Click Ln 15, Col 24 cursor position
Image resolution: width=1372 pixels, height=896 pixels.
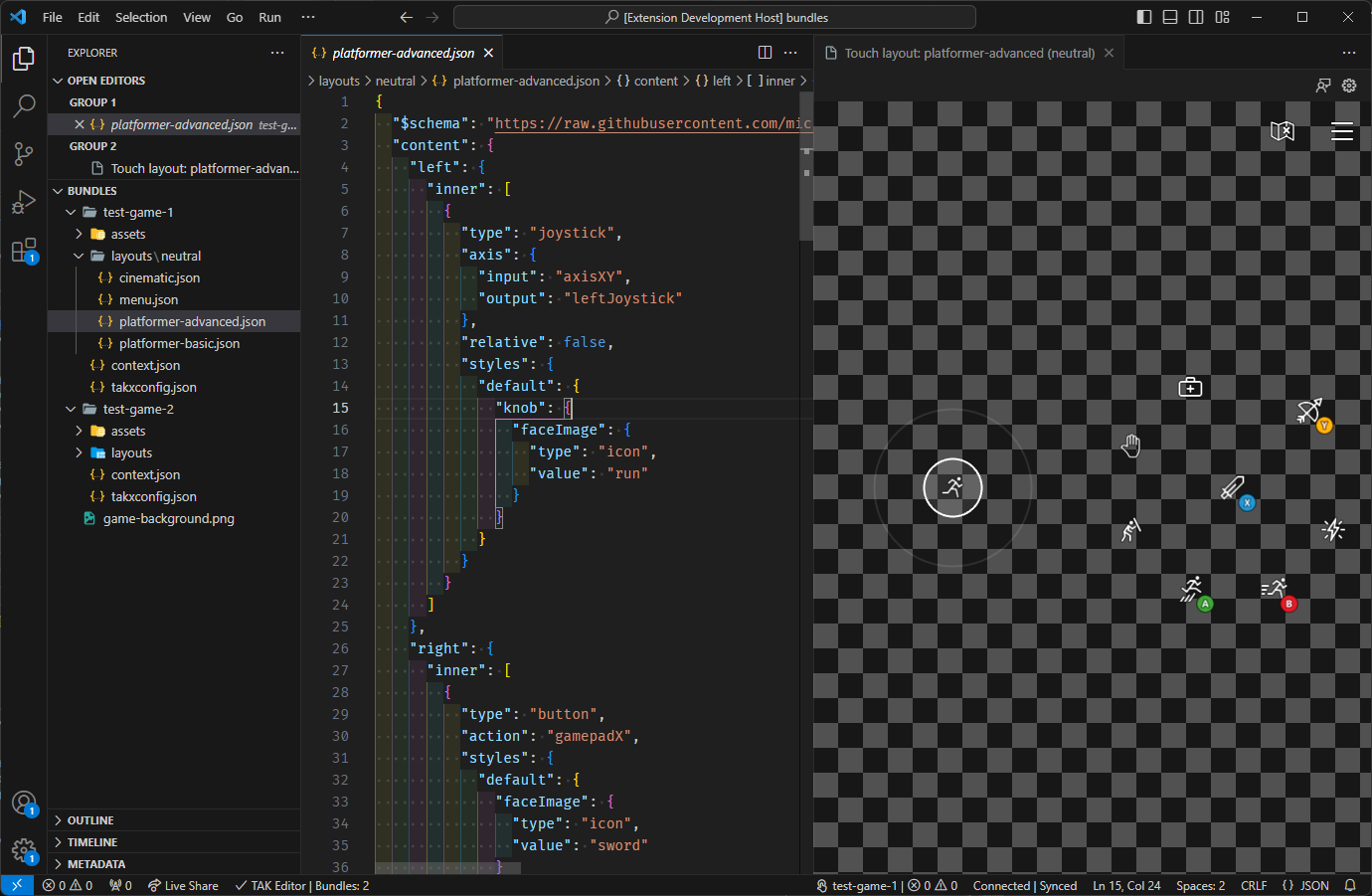pyautogui.click(x=1126, y=885)
